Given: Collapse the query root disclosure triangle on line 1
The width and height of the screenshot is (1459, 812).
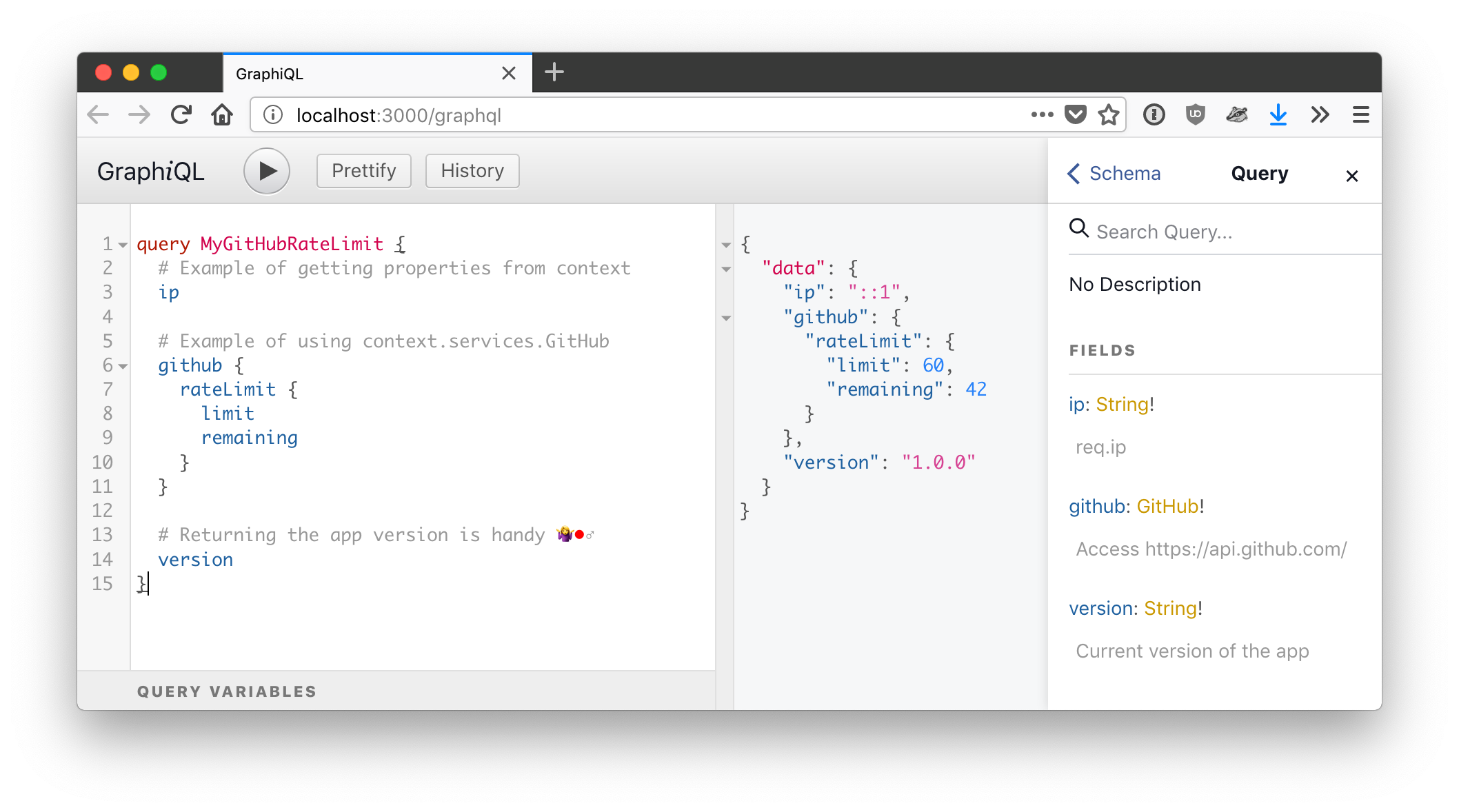Looking at the screenshot, I should (x=122, y=243).
